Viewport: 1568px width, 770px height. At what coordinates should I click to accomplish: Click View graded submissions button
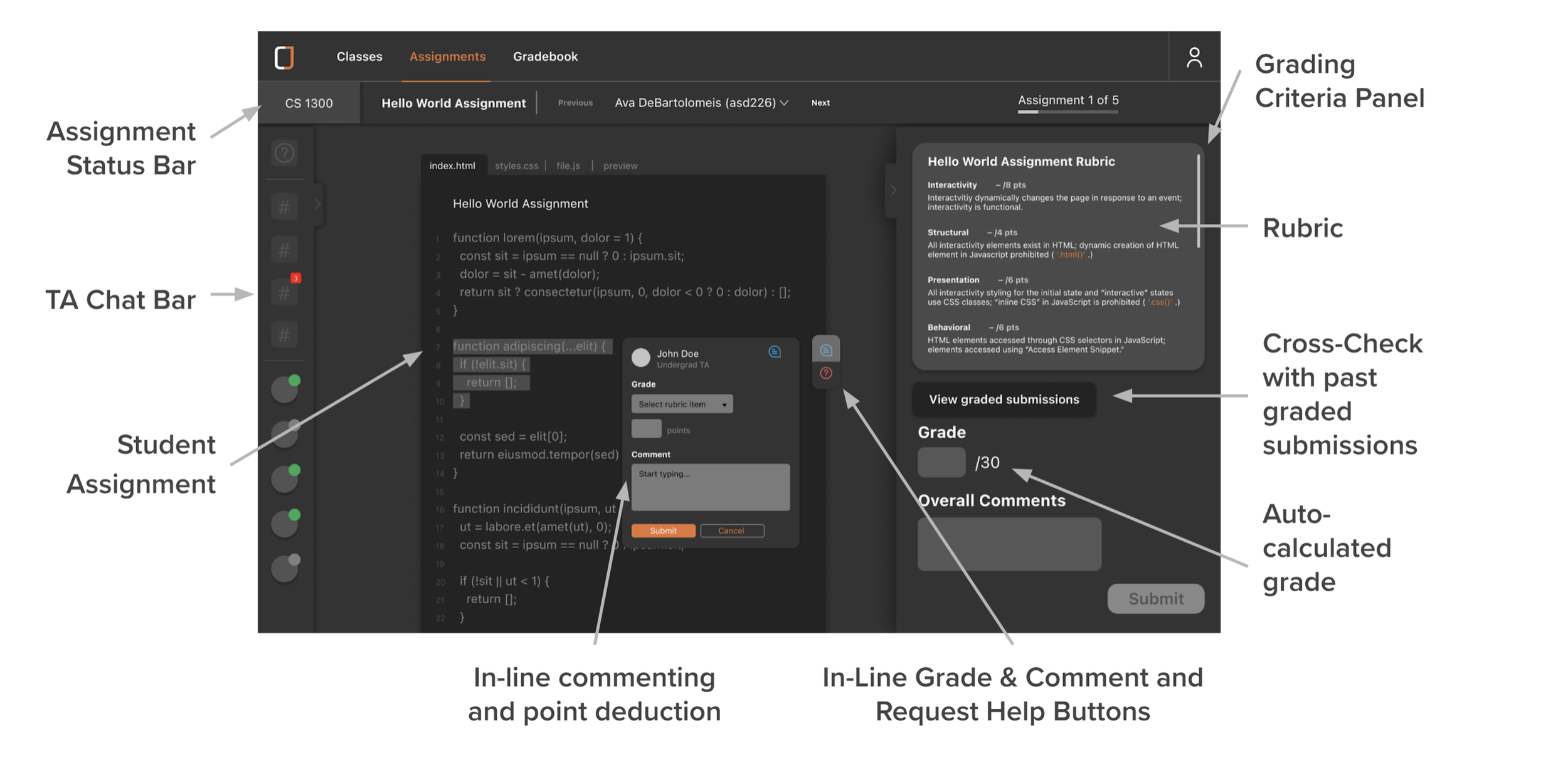pos(1004,399)
